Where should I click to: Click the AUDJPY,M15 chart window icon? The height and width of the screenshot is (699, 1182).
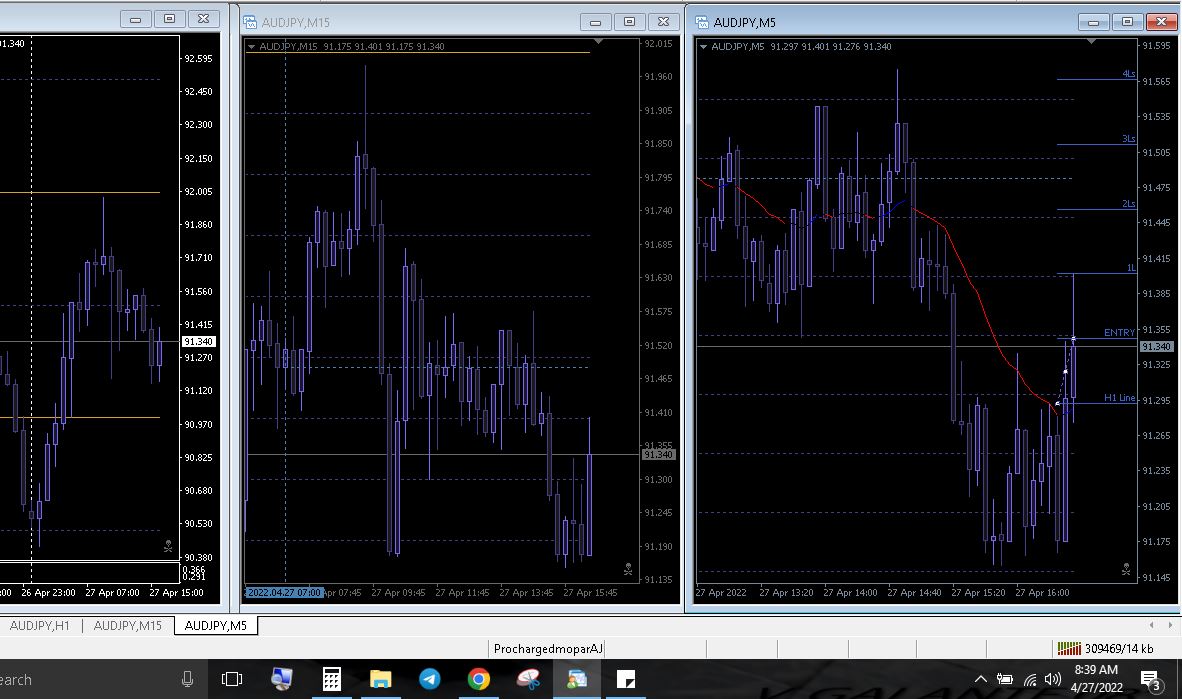(x=250, y=22)
